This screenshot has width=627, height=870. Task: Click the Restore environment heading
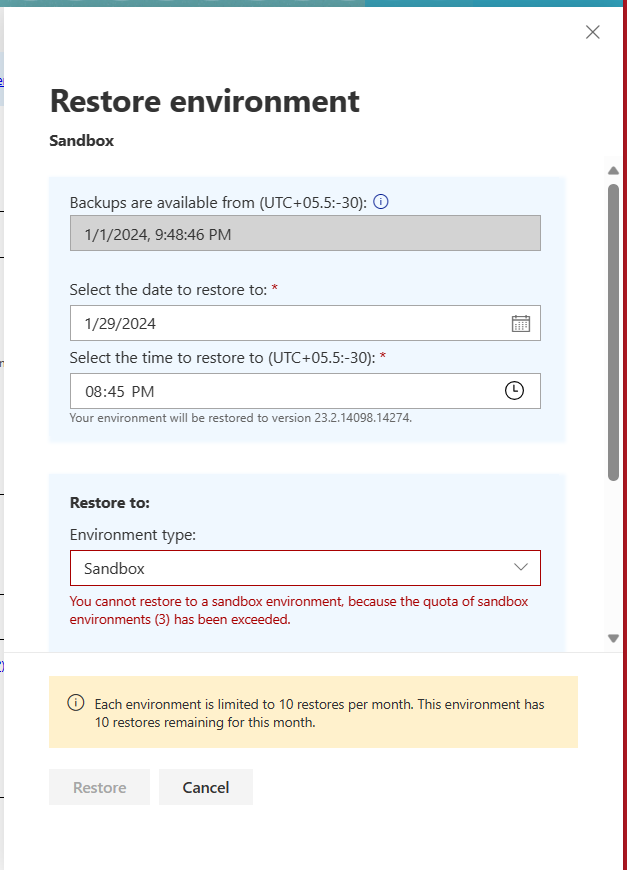pyautogui.click(x=205, y=101)
